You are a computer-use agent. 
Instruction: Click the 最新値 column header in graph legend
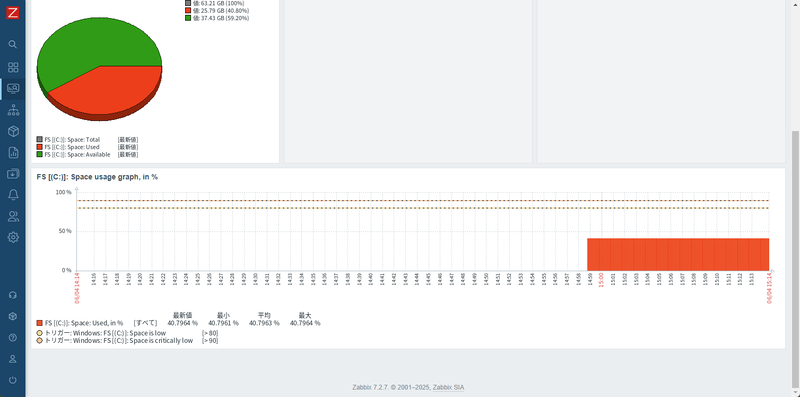[183, 315]
